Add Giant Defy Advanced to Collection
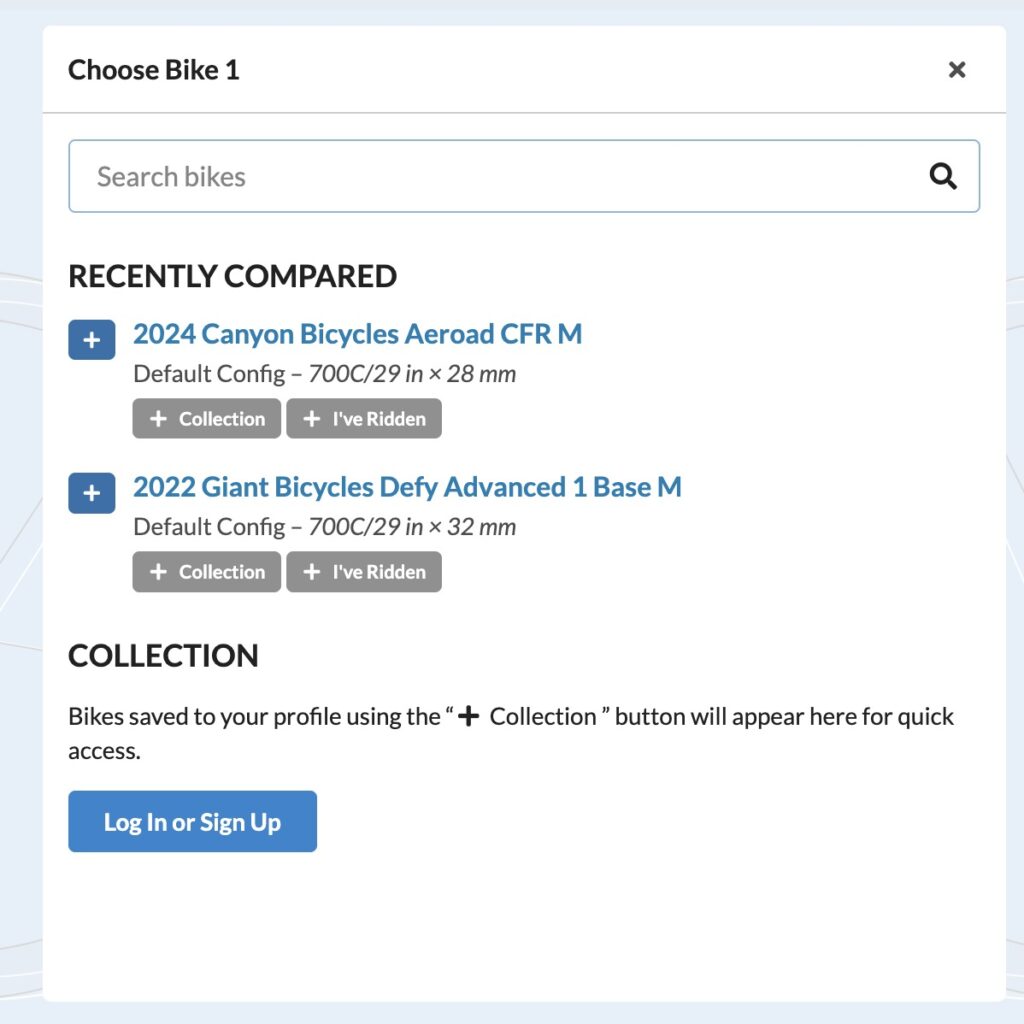Viewport: 1024px width, 1024px height. [x=206, y=571]
